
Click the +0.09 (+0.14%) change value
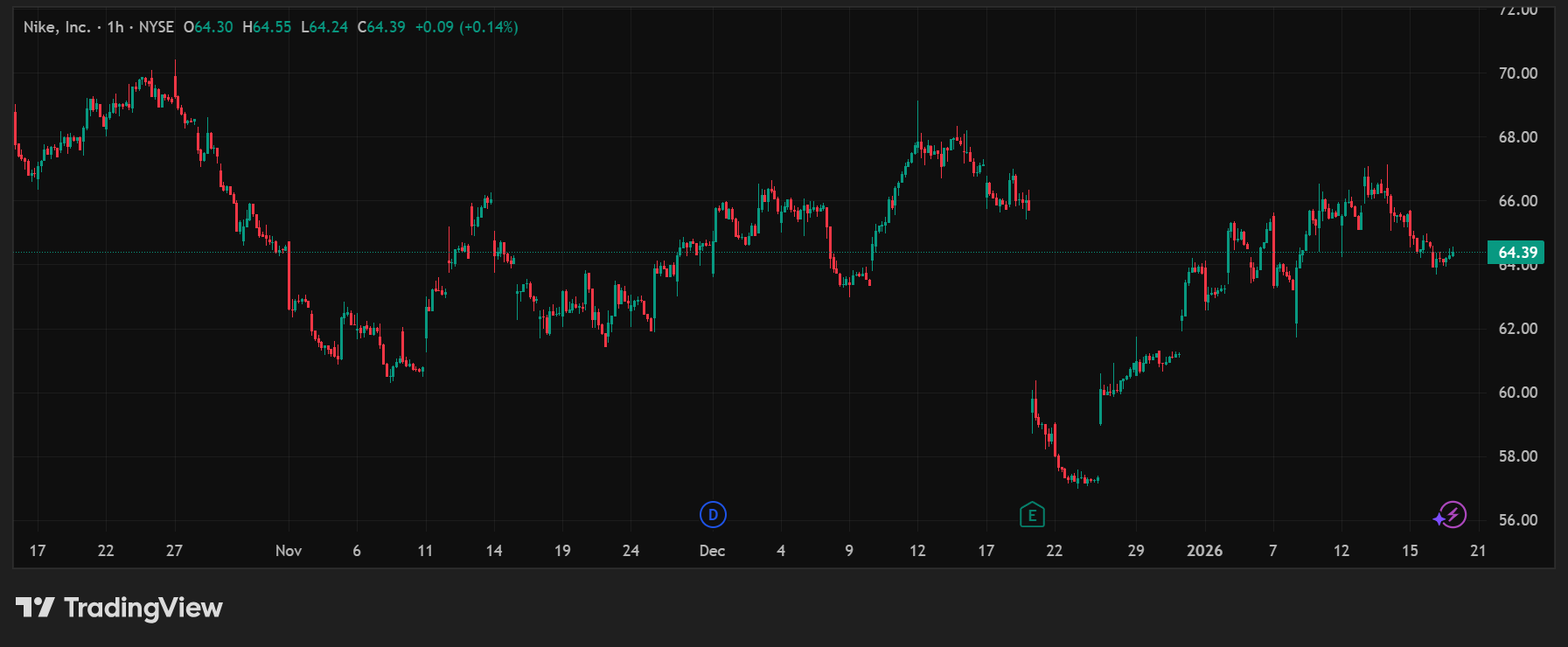point(466,27)
